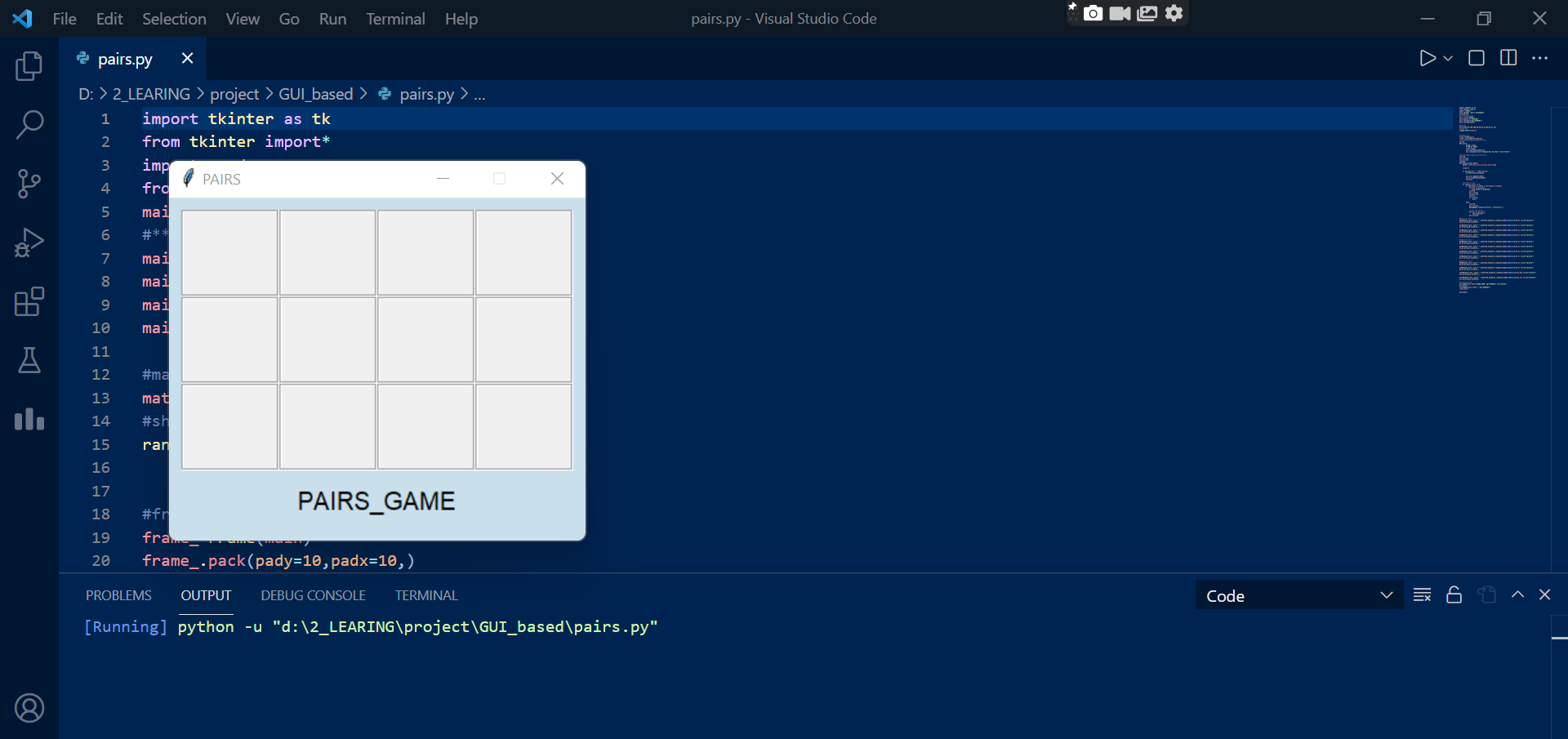Open the run options chevron beside play
1568x739 pixels.
coord(1447,58)
